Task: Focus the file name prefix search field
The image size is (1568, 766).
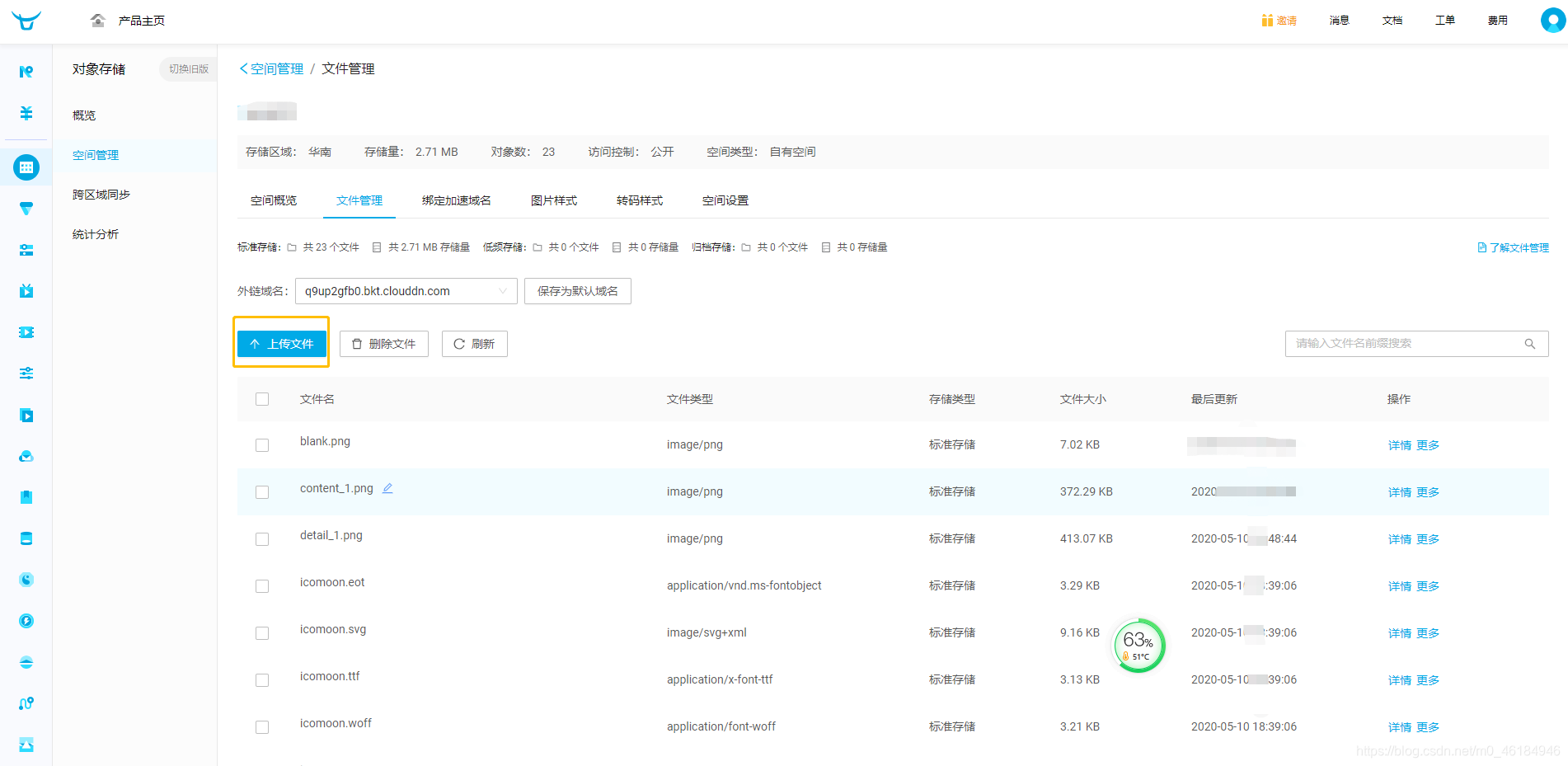Action: (x=1417, y=344)
